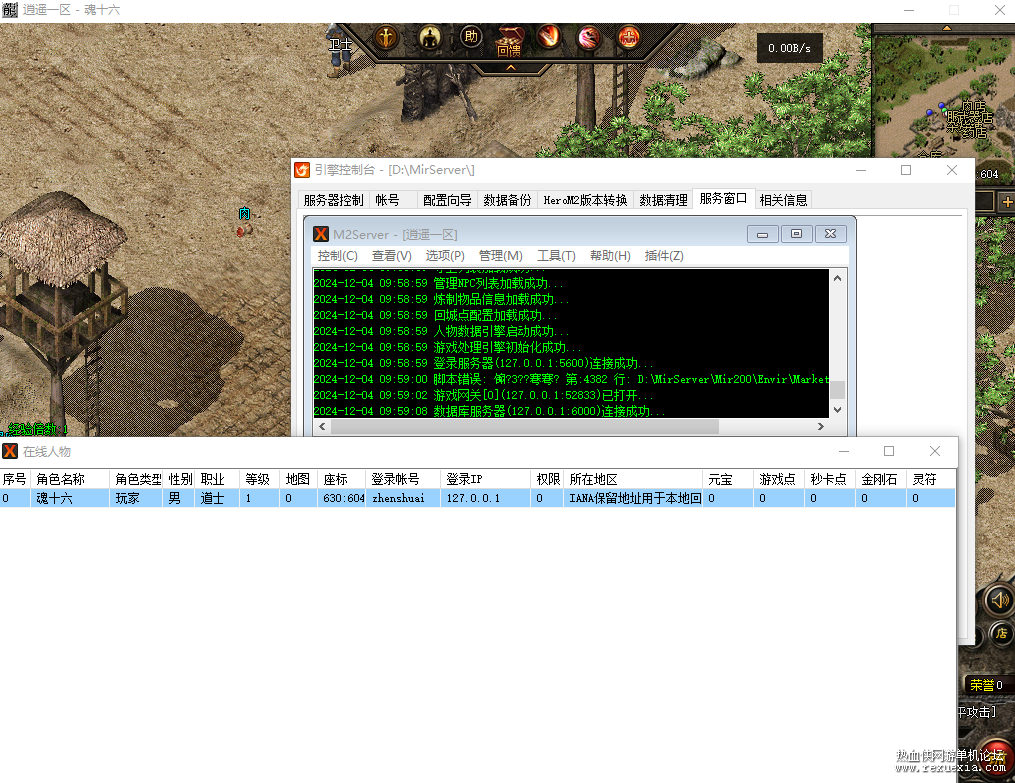Select the 服务窗口 tab
Image resolution: width=1015 pixels, height=783 pixels.
click(724, 199)
